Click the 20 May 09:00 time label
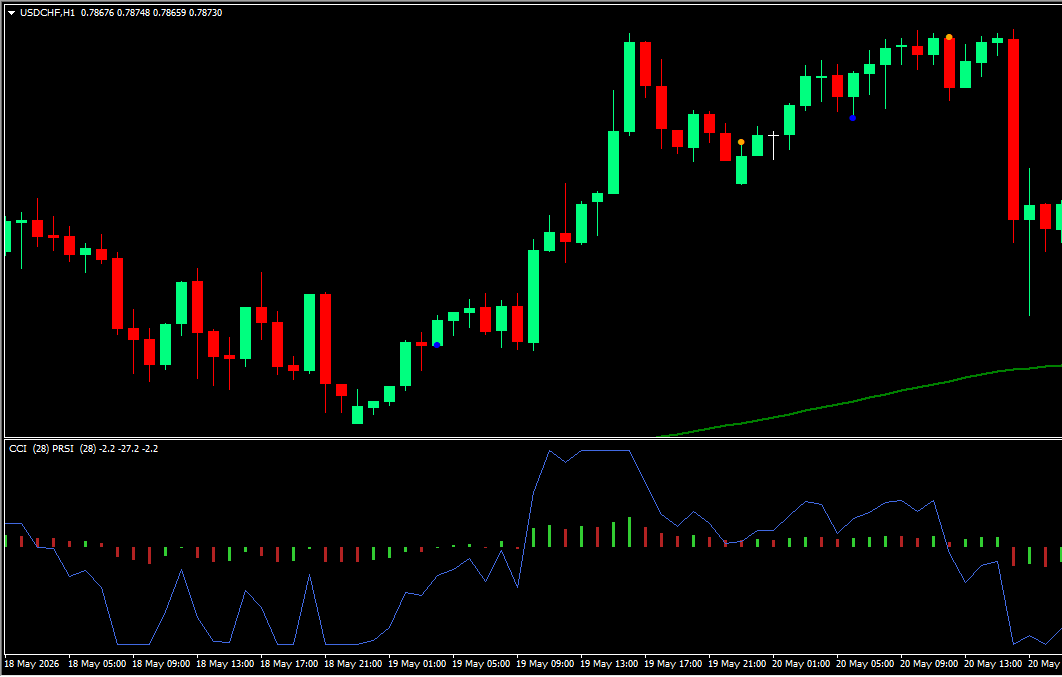This screenshot has width=1062, height=677. (x=928, y=664)
